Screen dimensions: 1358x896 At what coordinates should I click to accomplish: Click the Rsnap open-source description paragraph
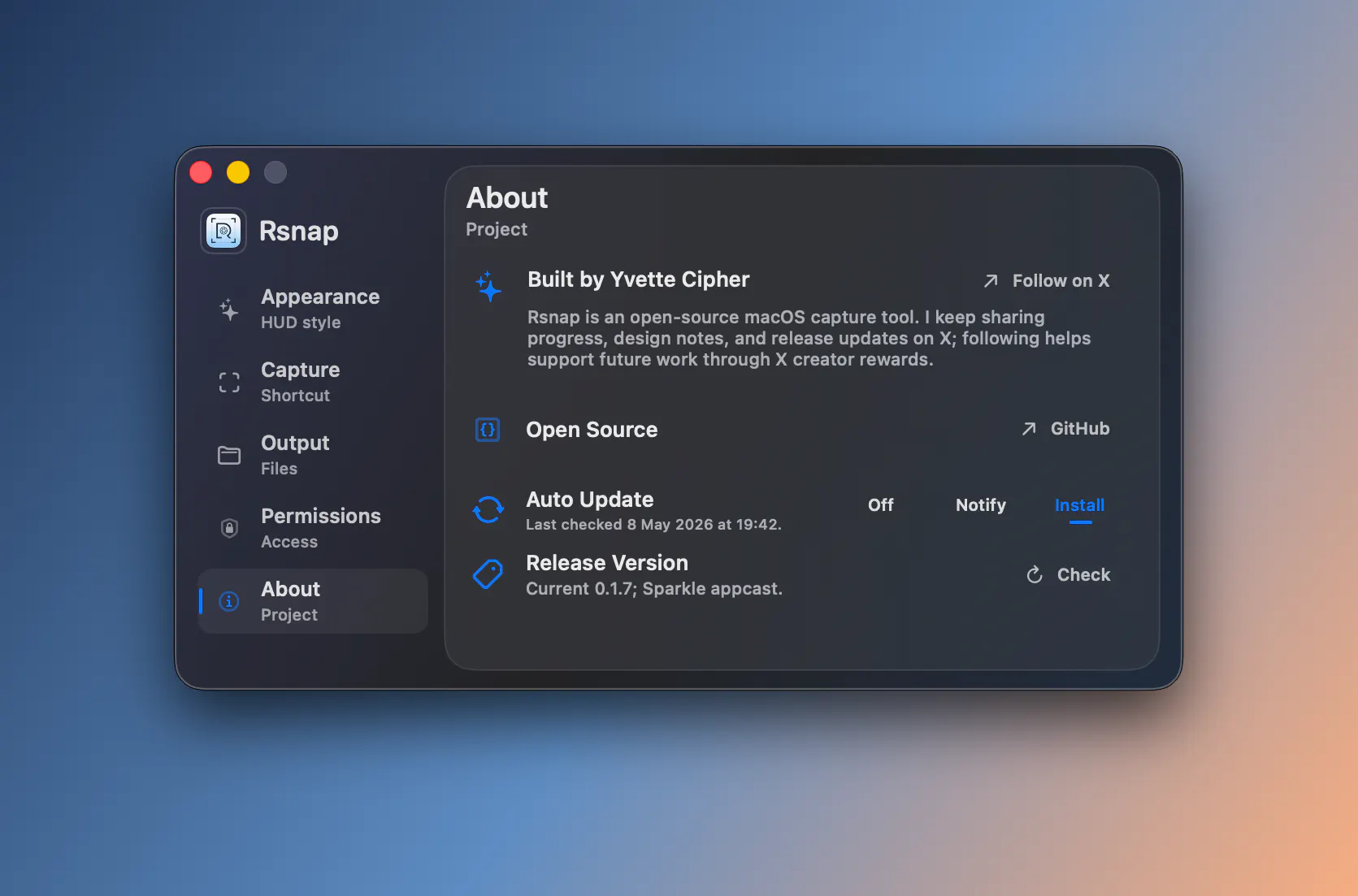click(809, 338)
